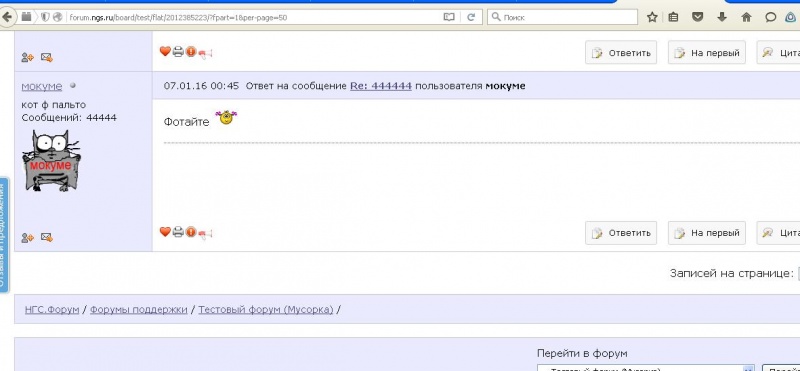
Task: Open the Тестовый форум (Мусорка) breadcrumb link
Action: point(265,309)
